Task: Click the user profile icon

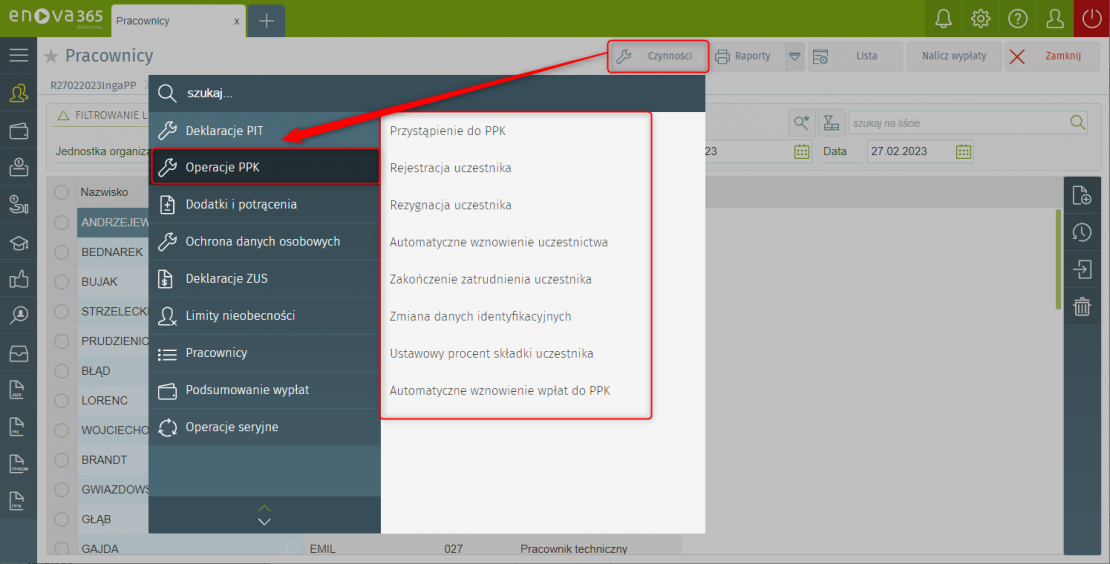Action: (x=1054, y=19)
